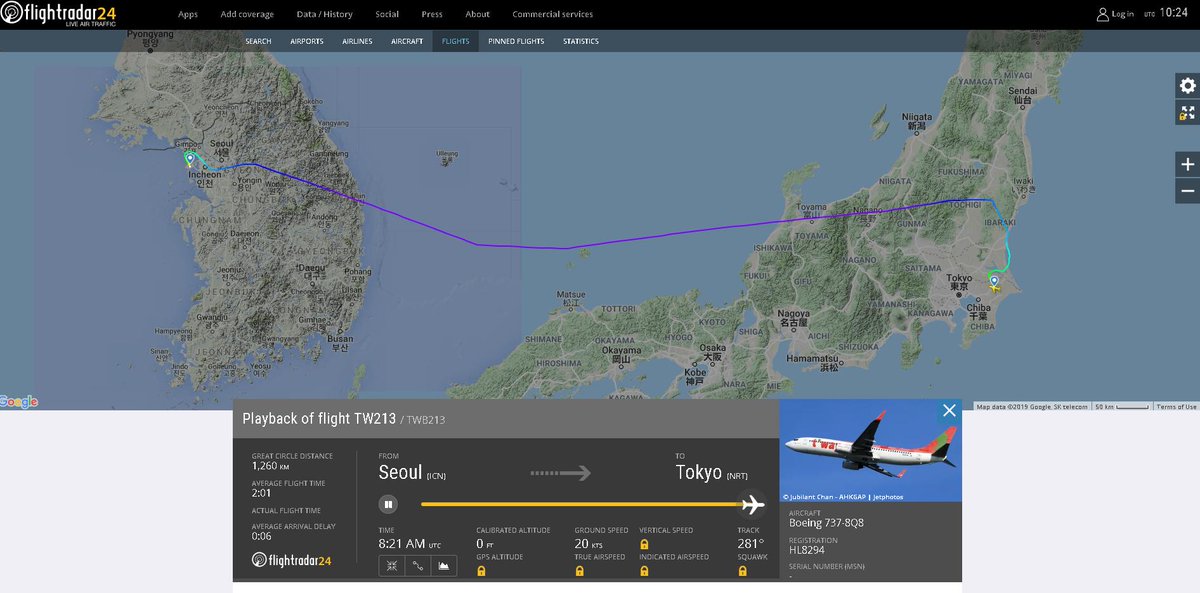Screen dimensions: 1200x593
Task: Click the 0 ft calibrated altitude value
Action: pos(485,544)
